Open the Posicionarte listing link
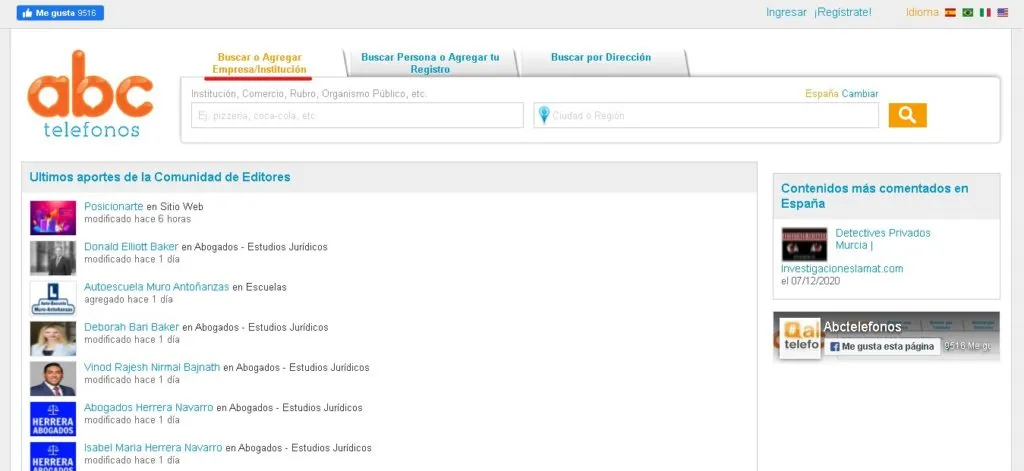The height and width of the screenshot is (471, 1024). pos(114,206)
